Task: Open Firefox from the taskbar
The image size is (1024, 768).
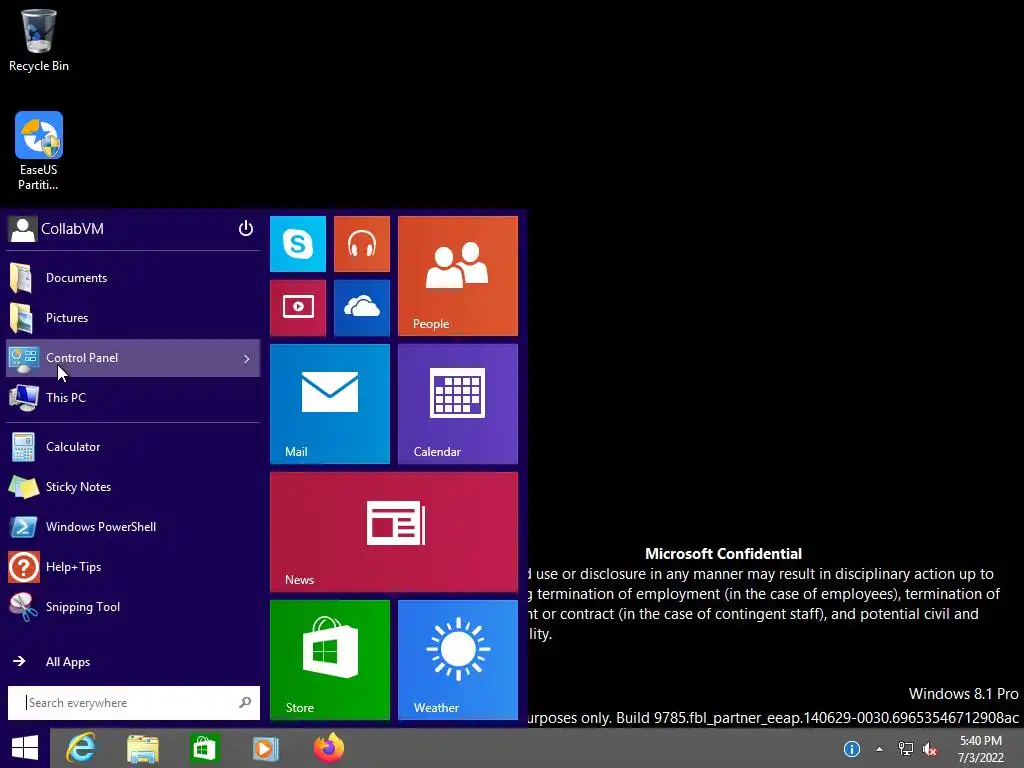Action: (328, 748)
